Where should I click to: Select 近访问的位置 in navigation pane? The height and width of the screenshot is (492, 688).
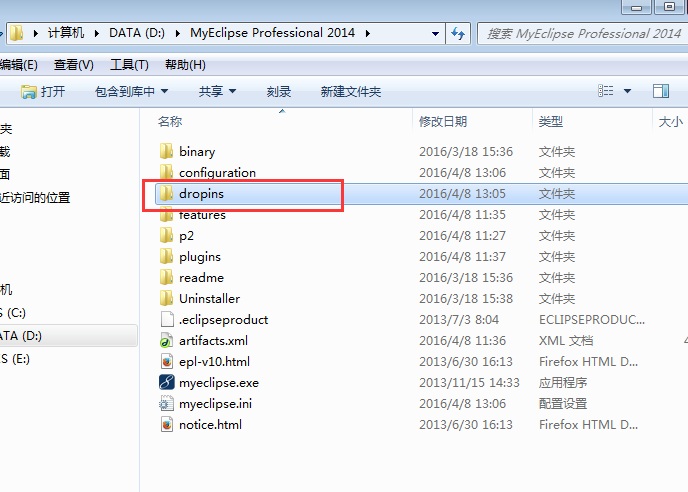click(35, 198)
